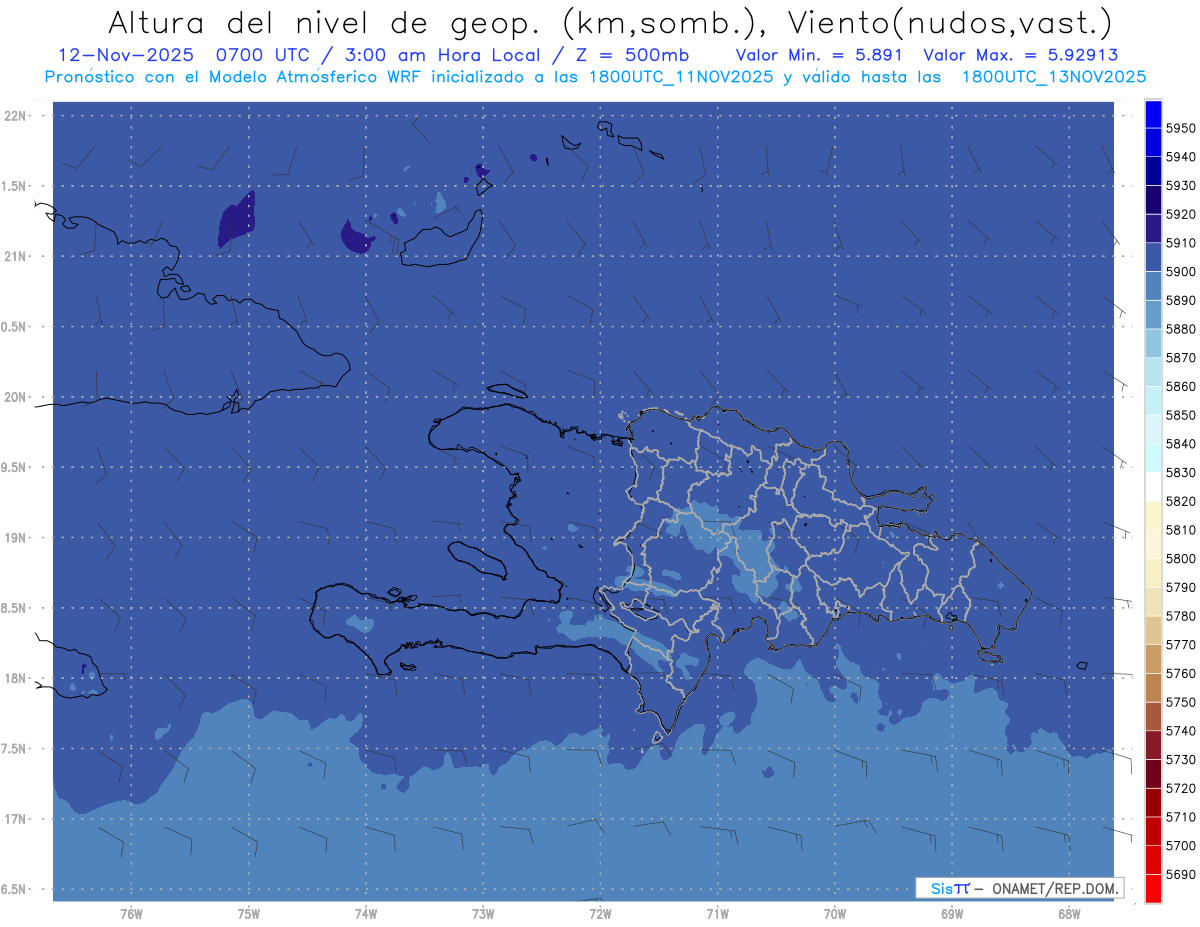This screenshot has height=927, width=1200.
Task: Click the 22N latitude axis label
Action: point(15,115)
